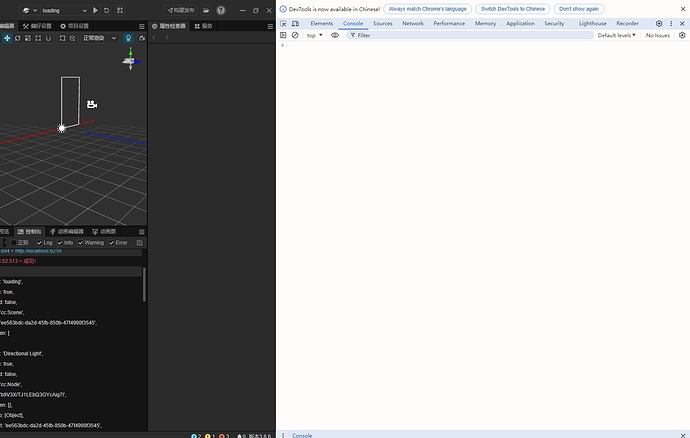Select the camera node in scene view
This screenshot has width=690, height=438.
tap(92, 104)
